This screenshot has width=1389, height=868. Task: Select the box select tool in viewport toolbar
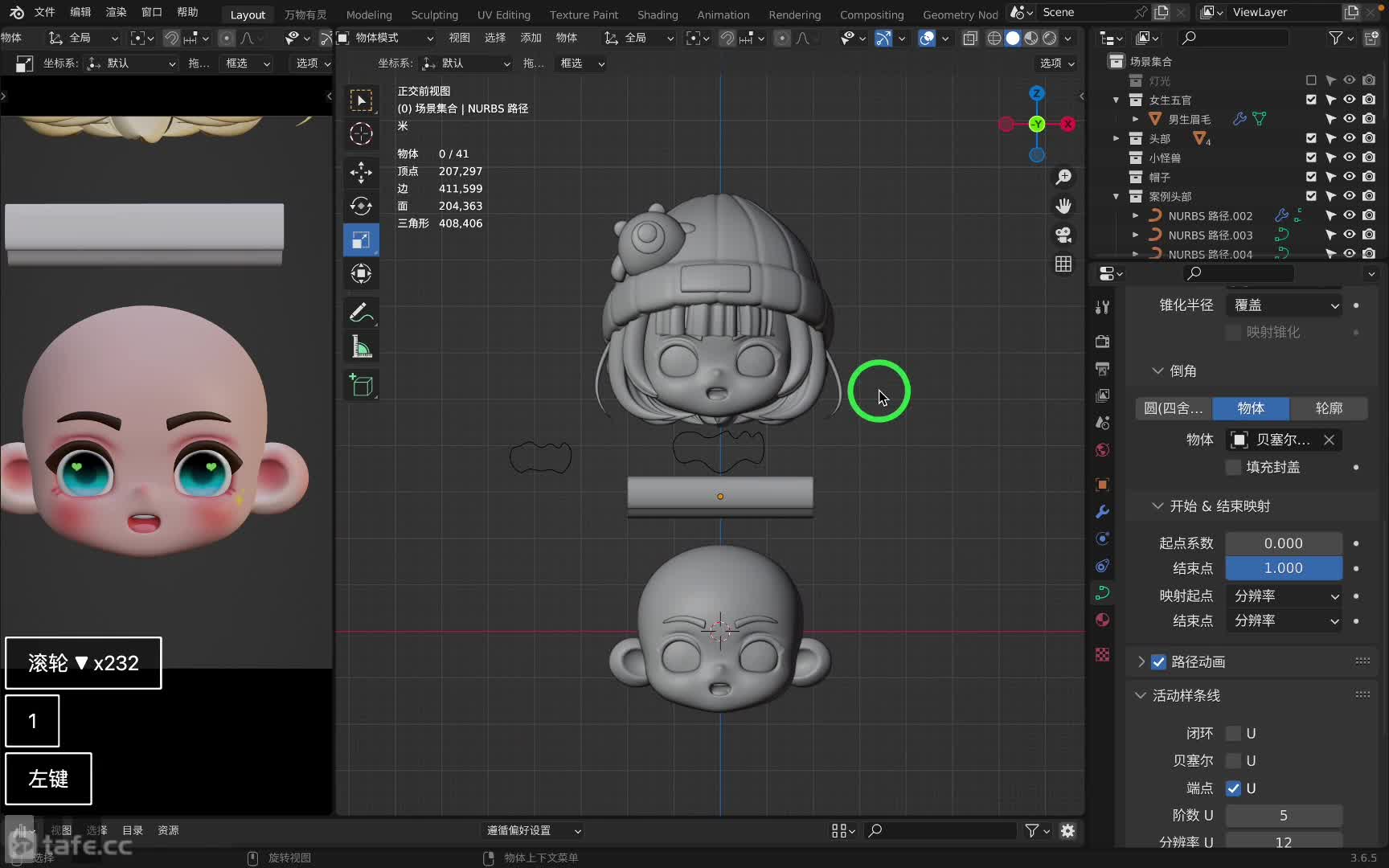361,100
